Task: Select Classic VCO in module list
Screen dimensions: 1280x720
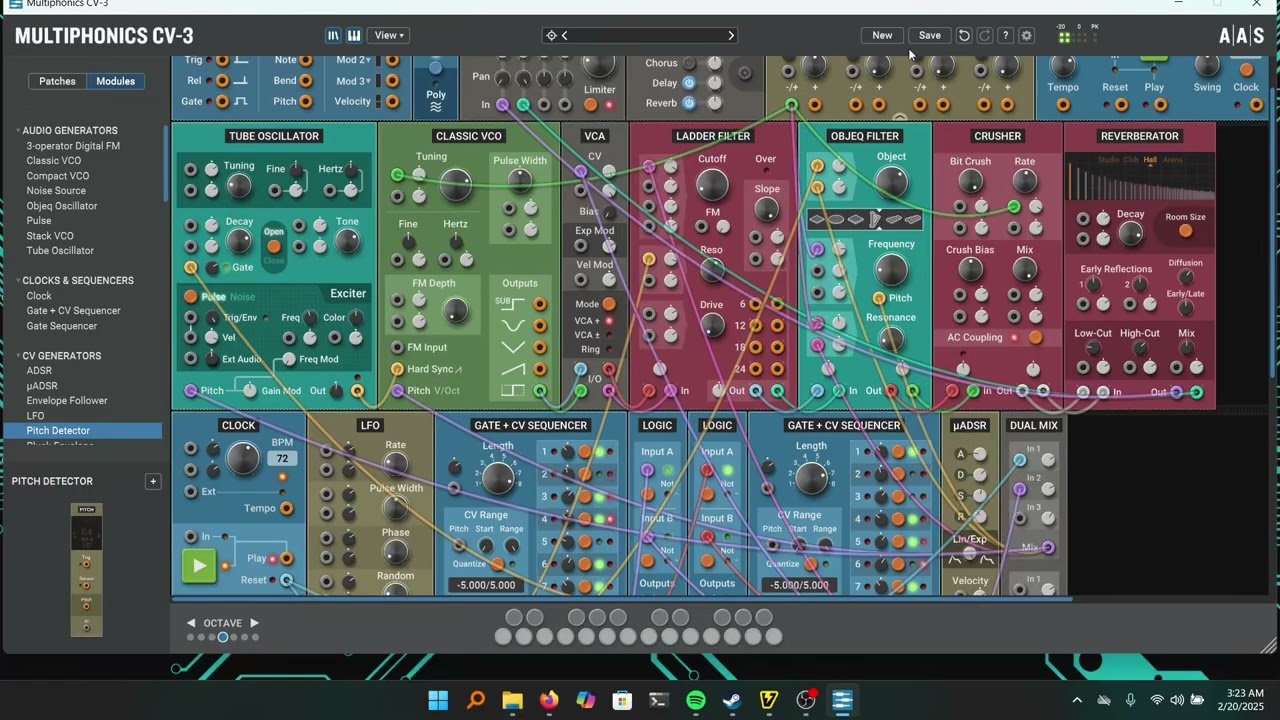Action: point(54,160)
